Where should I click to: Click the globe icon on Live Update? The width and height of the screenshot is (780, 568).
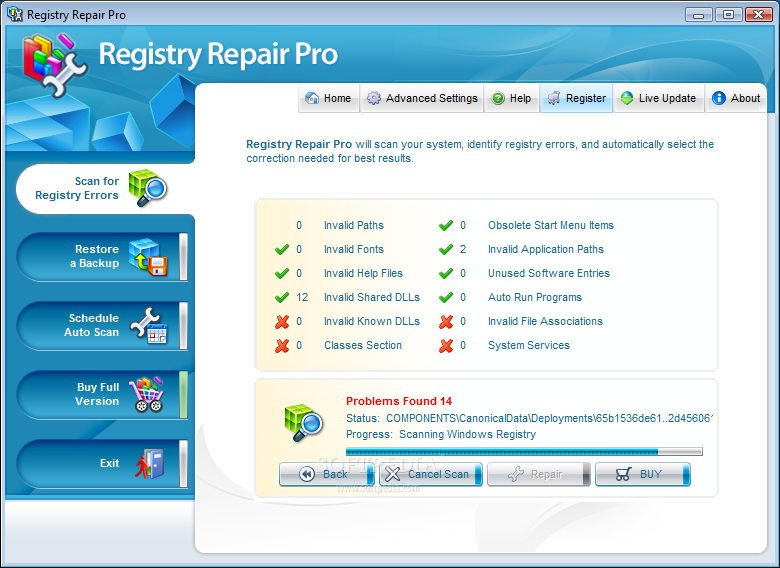[x=627, y=98]
